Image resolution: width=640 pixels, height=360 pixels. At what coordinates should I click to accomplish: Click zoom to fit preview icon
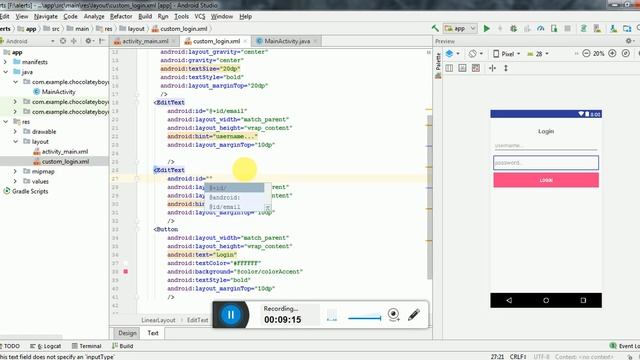(x=625, y=53)
